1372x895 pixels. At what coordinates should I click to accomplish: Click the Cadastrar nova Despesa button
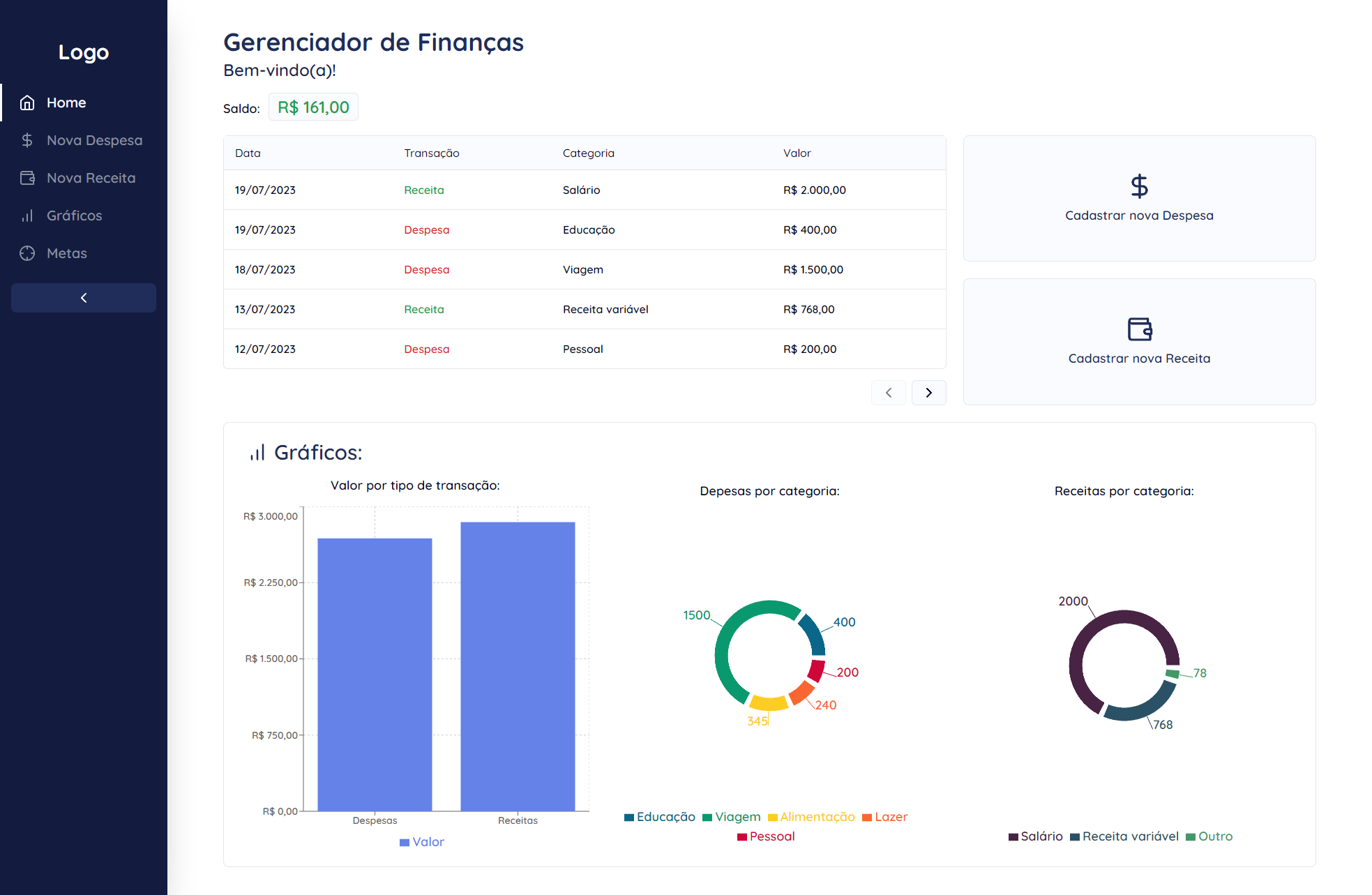pos(1139,199)
